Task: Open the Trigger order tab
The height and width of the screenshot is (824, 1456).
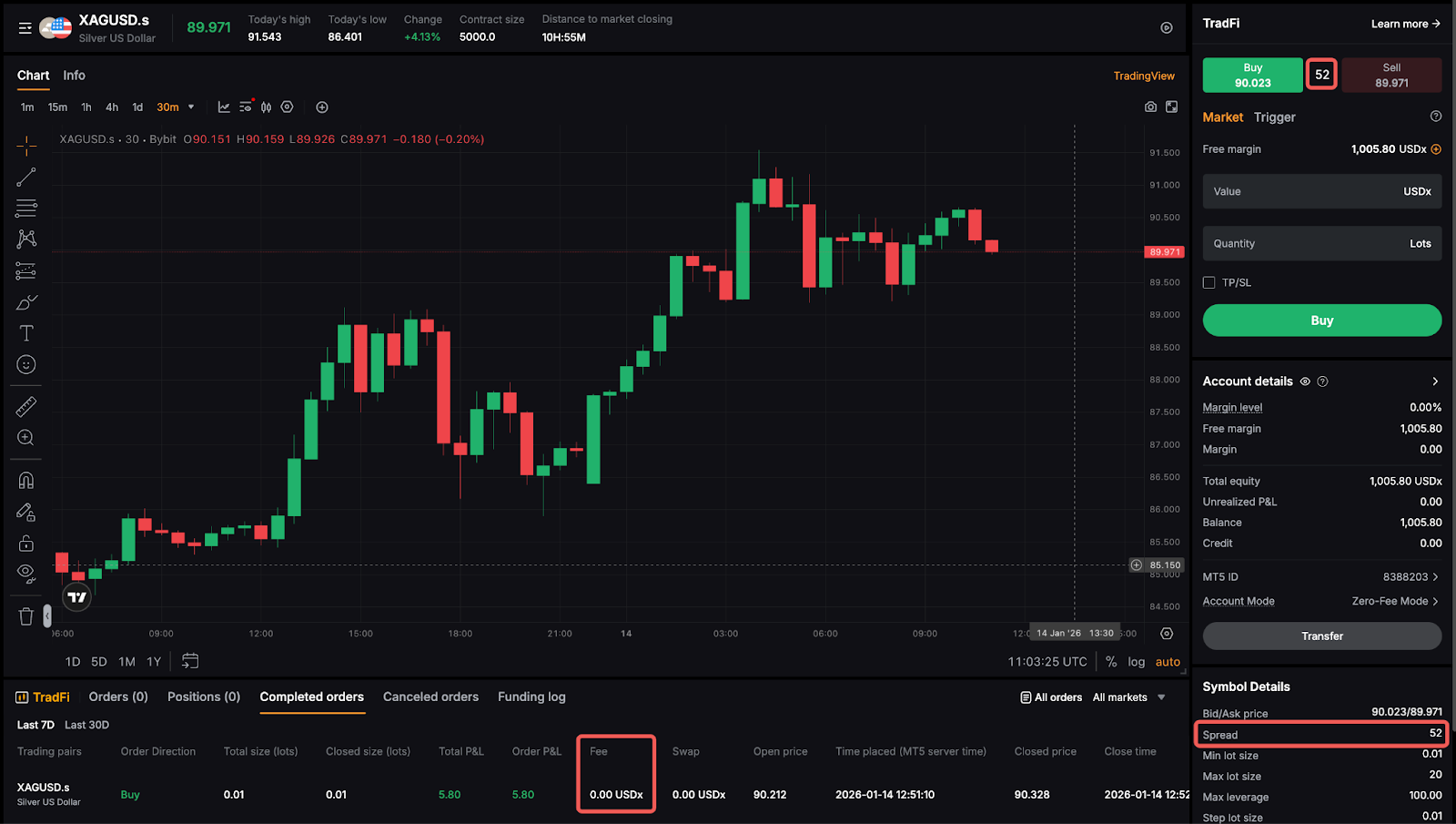Action: coord(1274,117)
